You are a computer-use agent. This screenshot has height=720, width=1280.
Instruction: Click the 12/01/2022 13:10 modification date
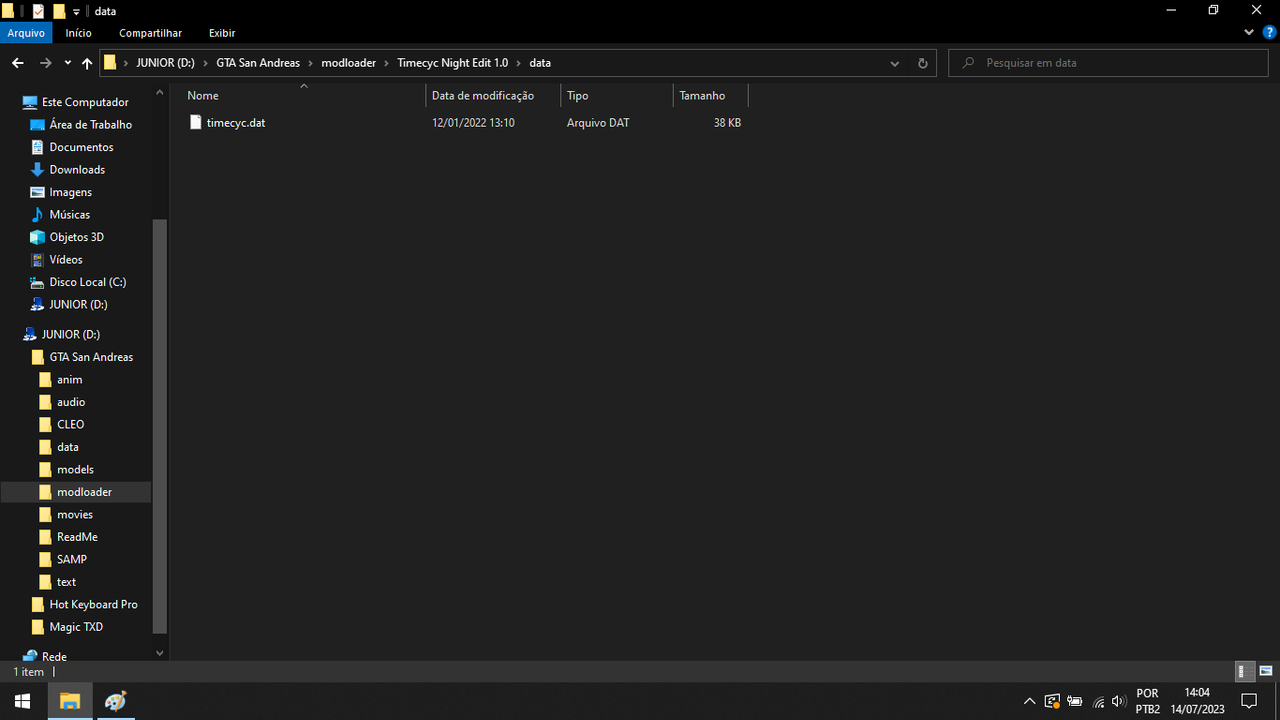pyautogui.click(x=473, y=123)
